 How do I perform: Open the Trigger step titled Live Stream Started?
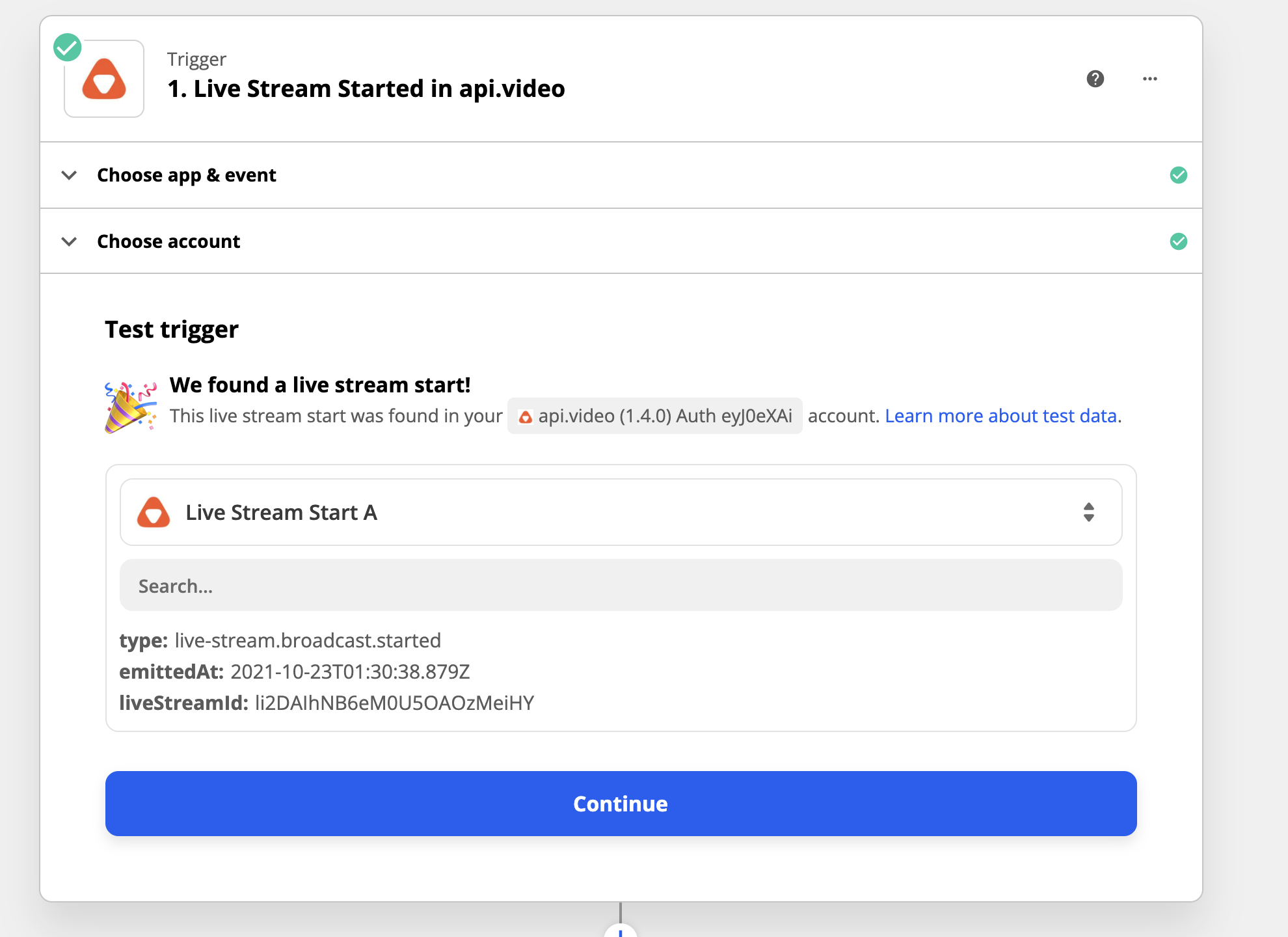coord(366,88)
